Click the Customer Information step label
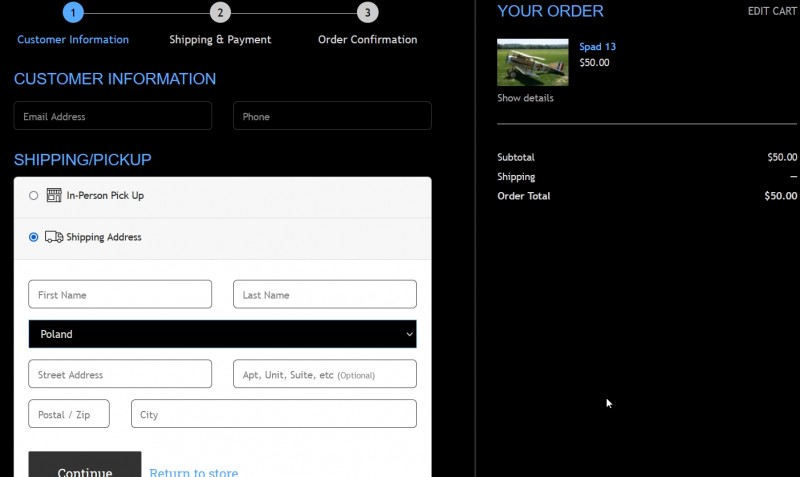The height and width of the screenshot is (477, 800). 73,40
